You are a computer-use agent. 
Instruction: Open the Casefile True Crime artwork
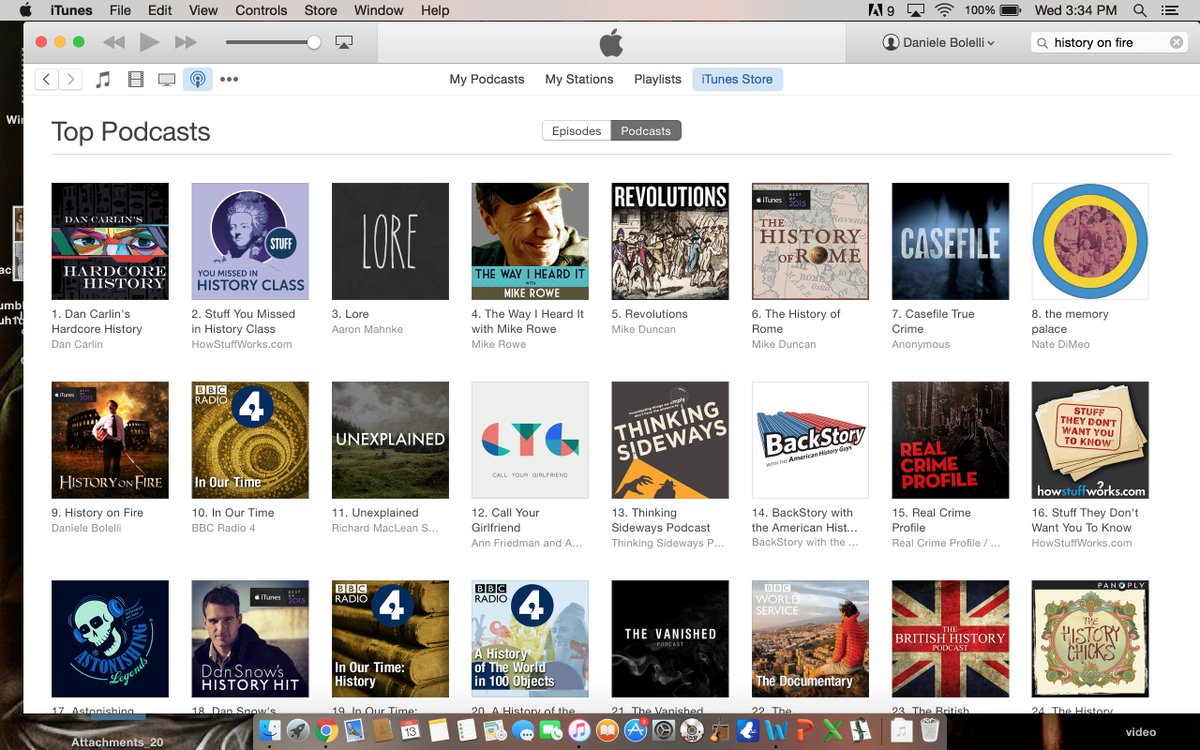[950, 241]
